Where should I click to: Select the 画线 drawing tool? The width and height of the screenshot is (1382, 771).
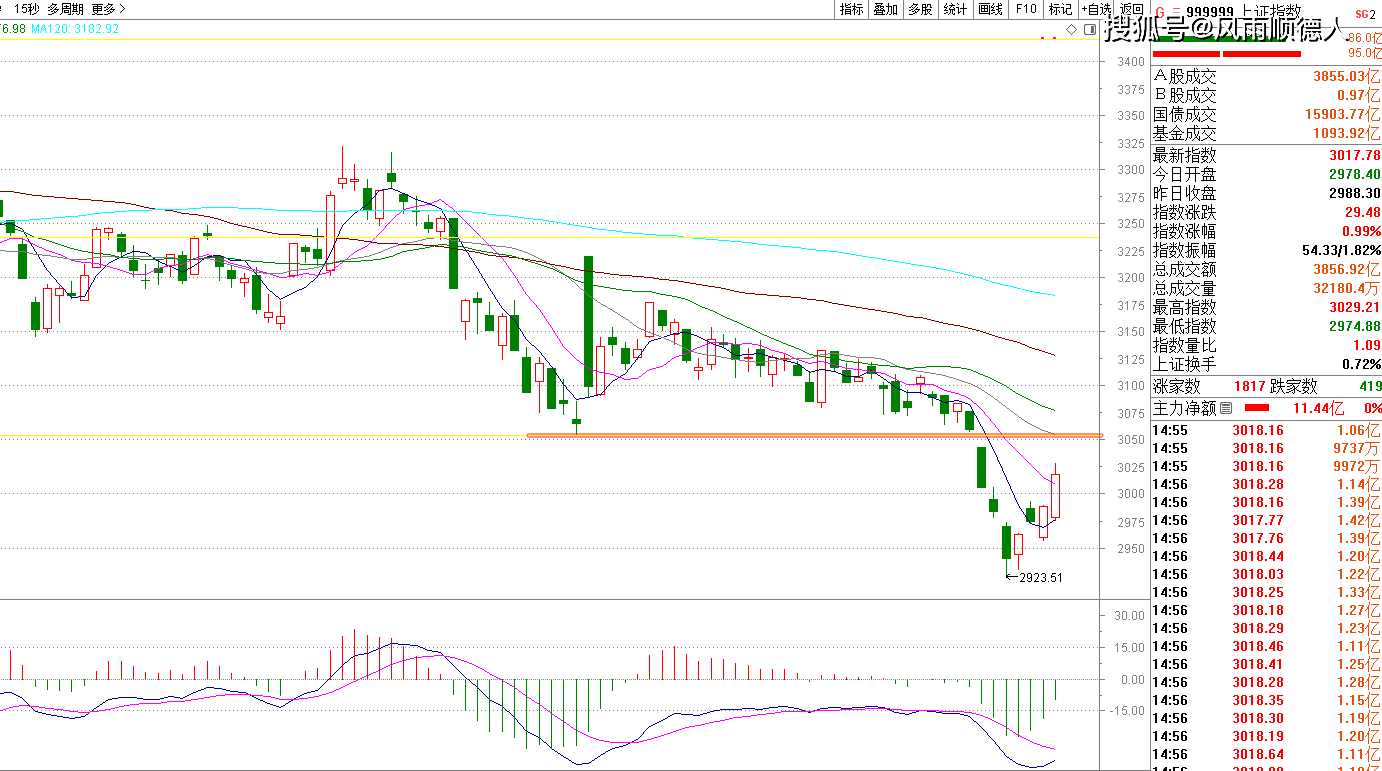pyautogui.click(x=990, y=9)
